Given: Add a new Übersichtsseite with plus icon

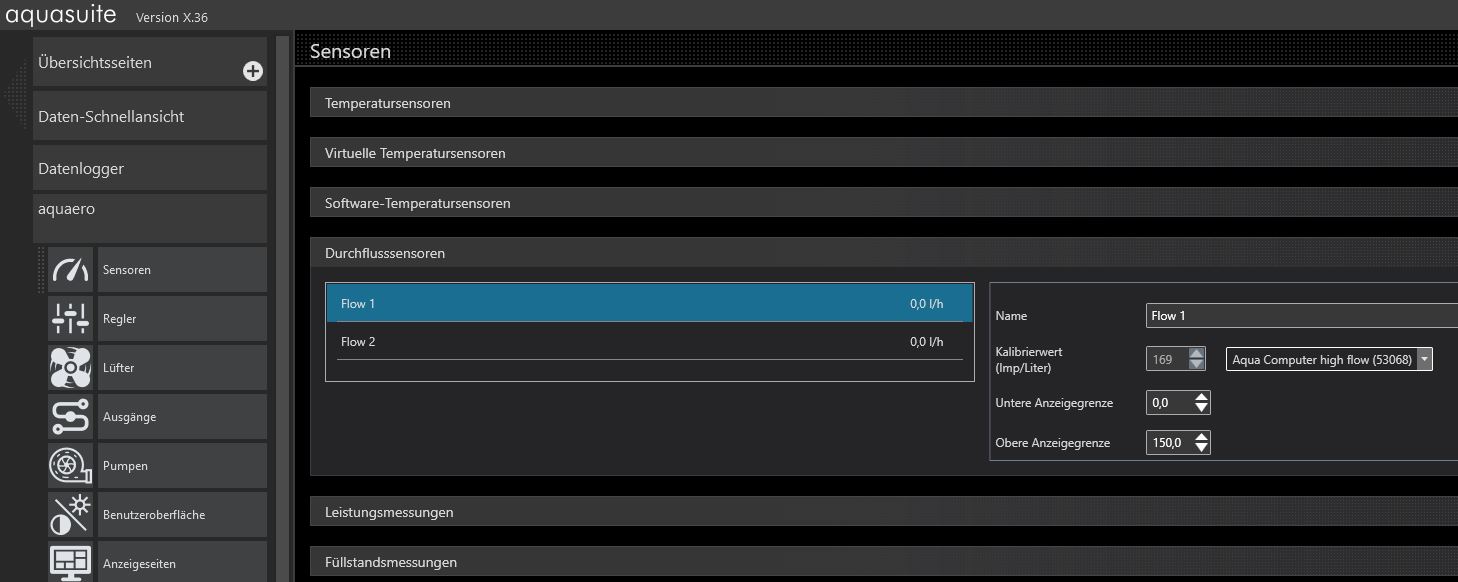Looking at the screenshot, I should click(x=252, y=71).
